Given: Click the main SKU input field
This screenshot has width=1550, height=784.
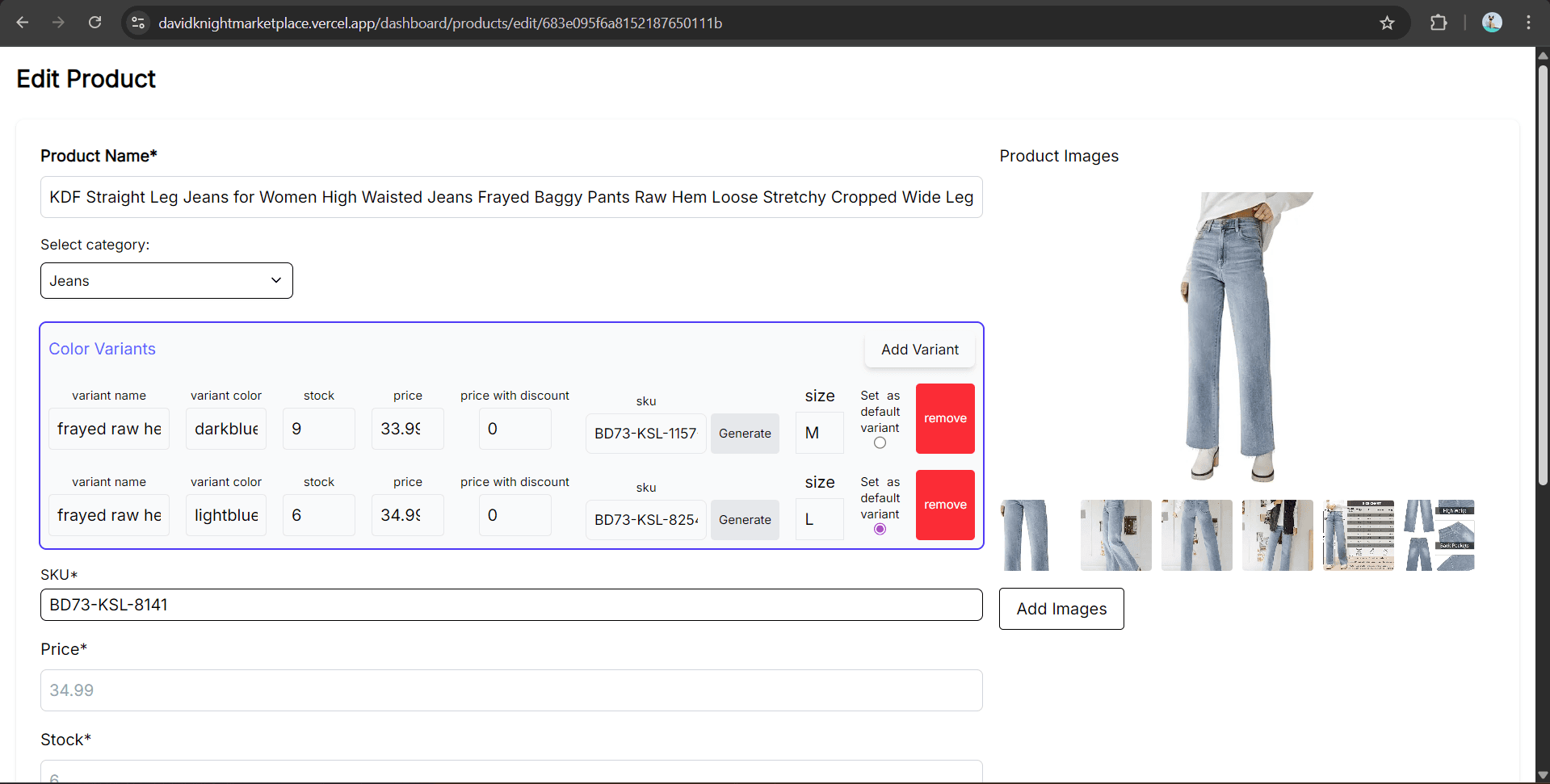Looking at the screenshot, I should 511,605.
